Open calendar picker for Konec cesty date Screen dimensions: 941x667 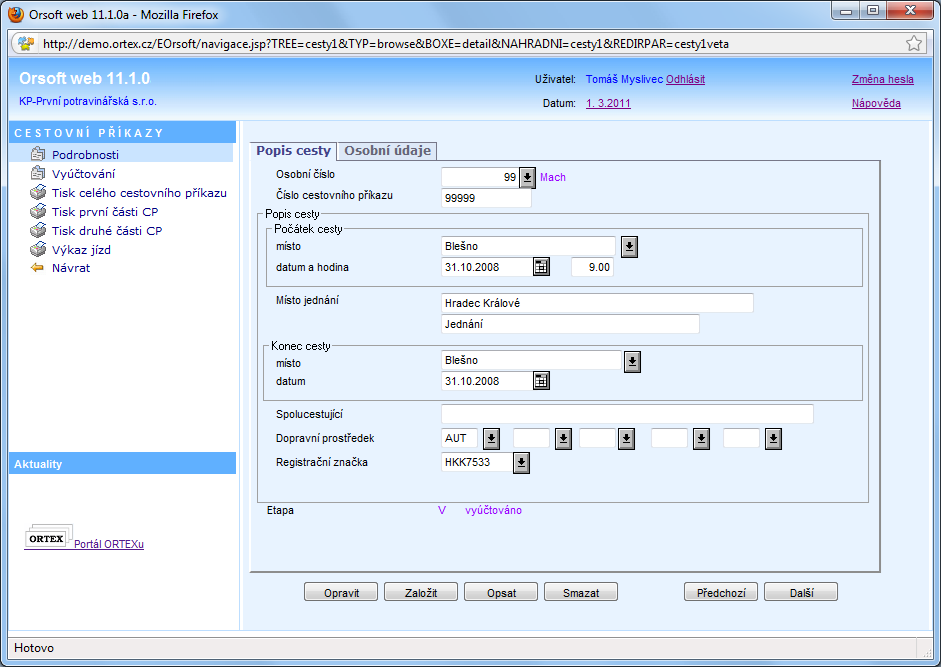tap(541, 381)
